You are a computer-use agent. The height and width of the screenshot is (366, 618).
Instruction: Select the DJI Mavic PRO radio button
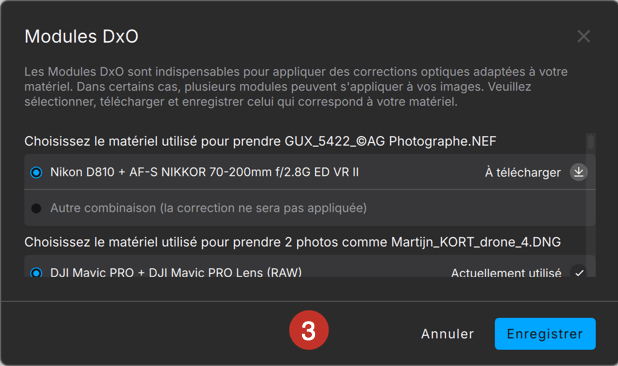36,272
